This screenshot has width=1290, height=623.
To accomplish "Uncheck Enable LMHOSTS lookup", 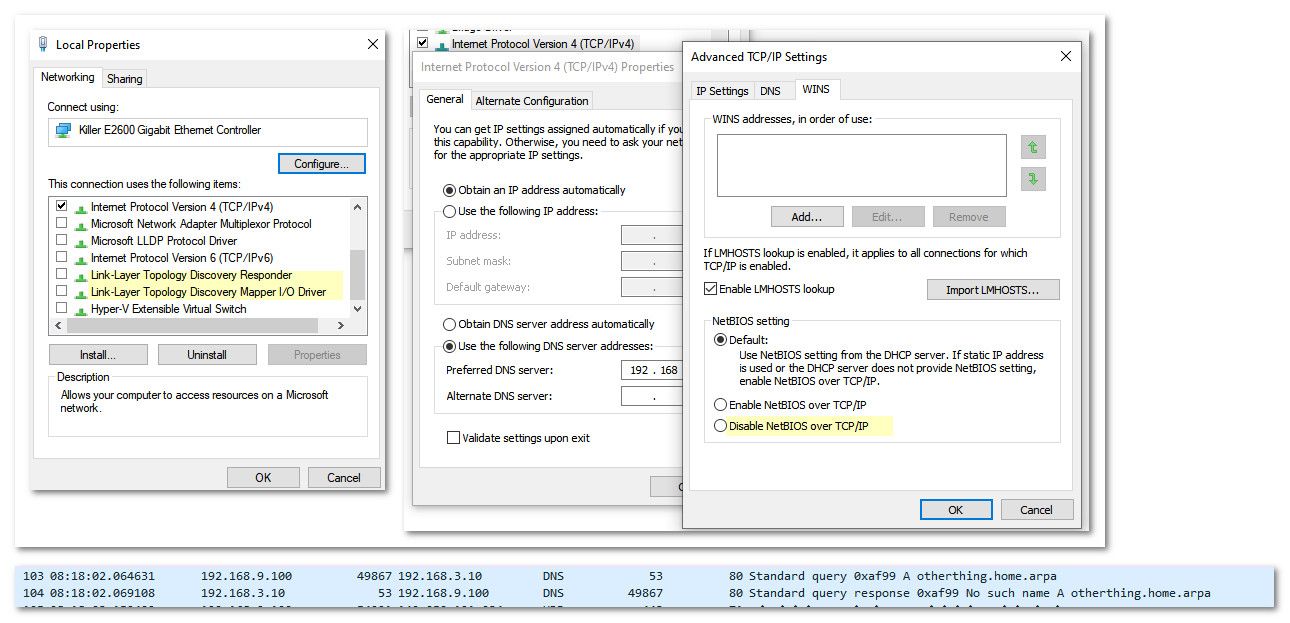I will point(711,289).
